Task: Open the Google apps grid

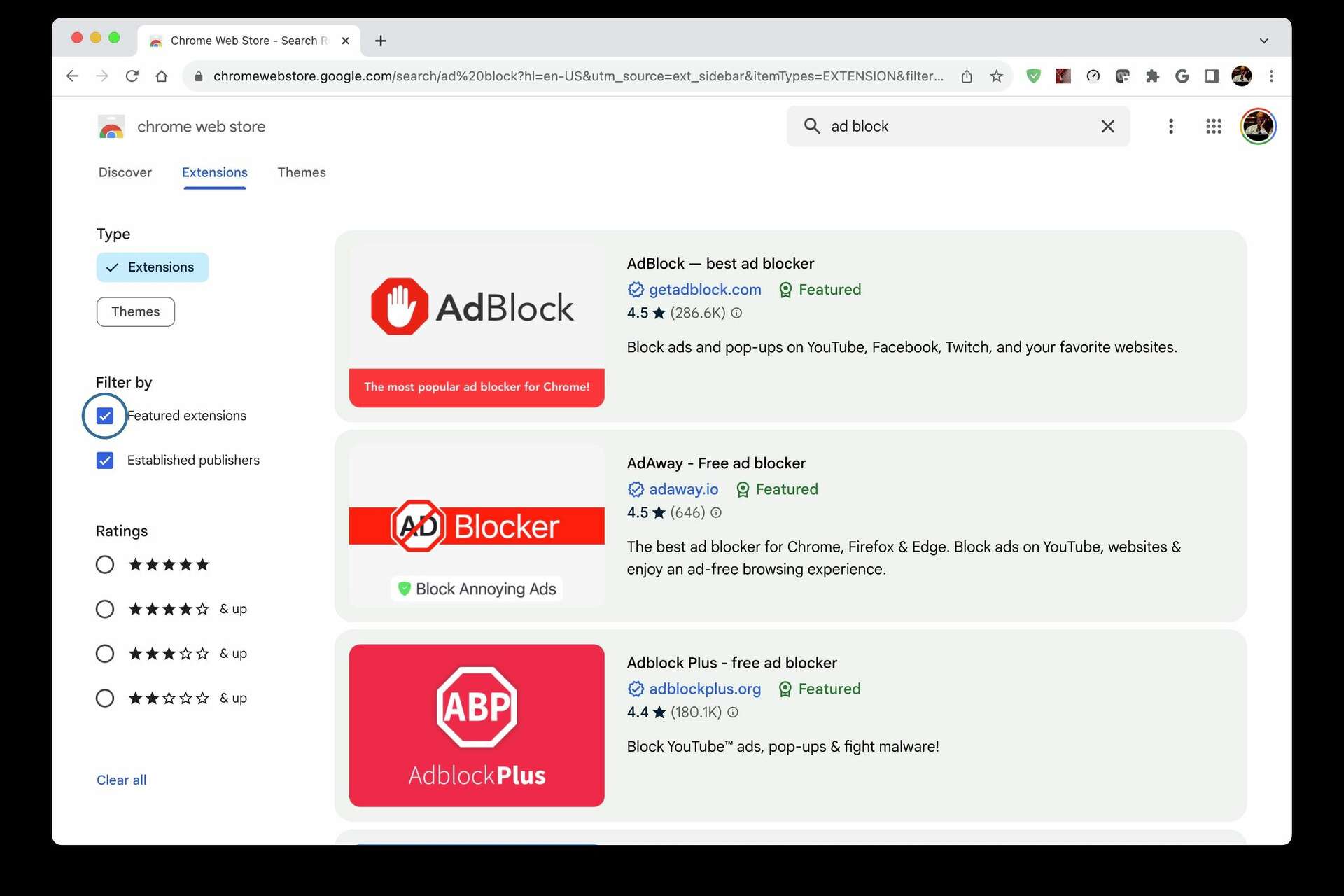Action: click(1214, 126)
